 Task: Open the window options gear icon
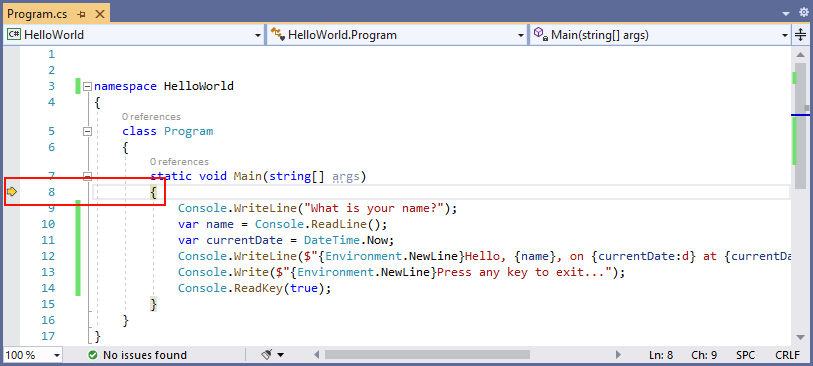click(803, 13)
